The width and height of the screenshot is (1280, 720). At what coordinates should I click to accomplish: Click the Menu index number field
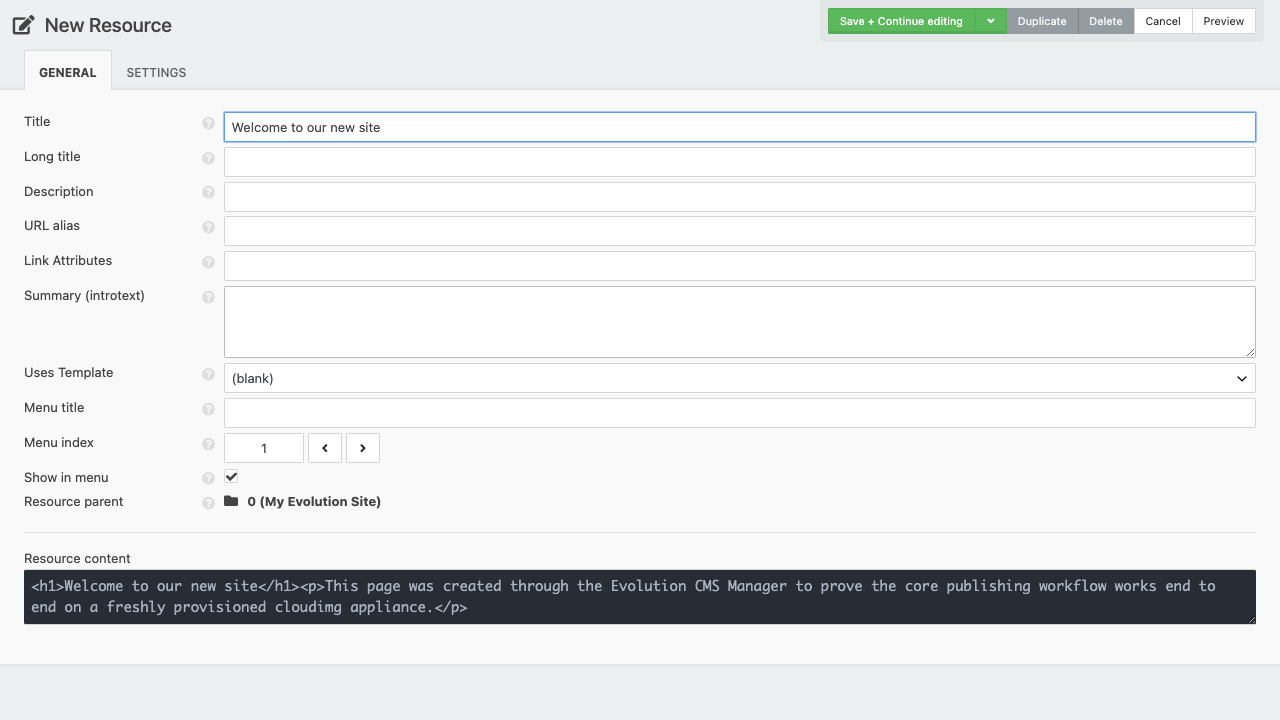pos(264,448)
